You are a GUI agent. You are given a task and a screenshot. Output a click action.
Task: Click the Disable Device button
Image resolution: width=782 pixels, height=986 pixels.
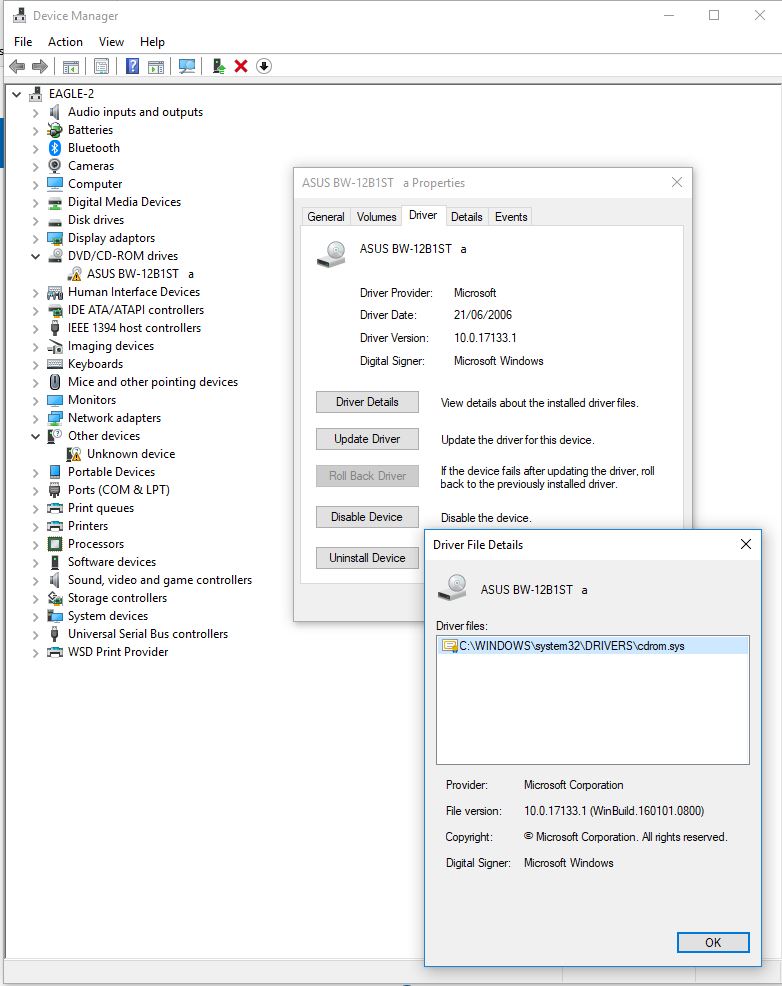tap(367, 517)
